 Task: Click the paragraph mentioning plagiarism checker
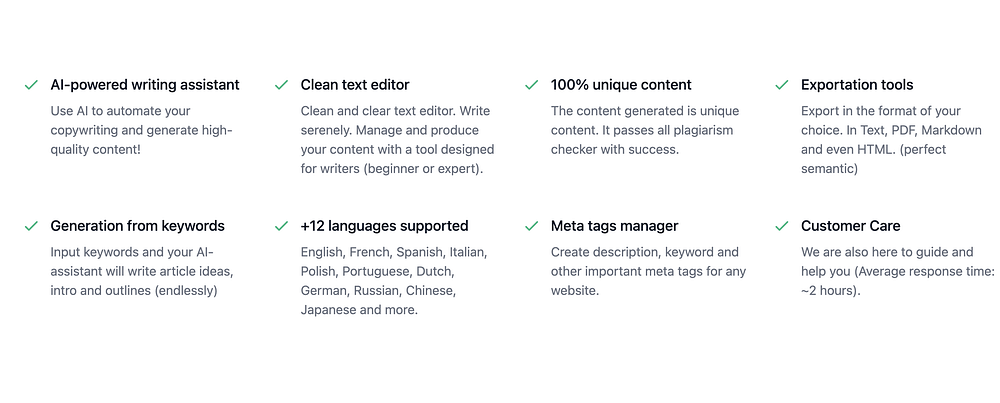(x=642, y=130)
